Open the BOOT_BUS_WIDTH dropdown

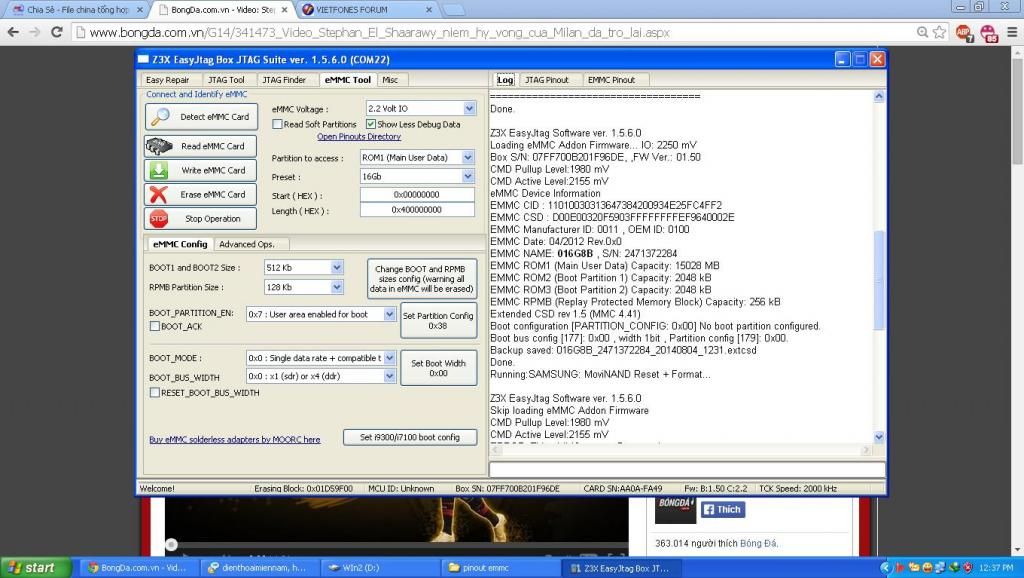pyautogui.click(x=389, y=376)
